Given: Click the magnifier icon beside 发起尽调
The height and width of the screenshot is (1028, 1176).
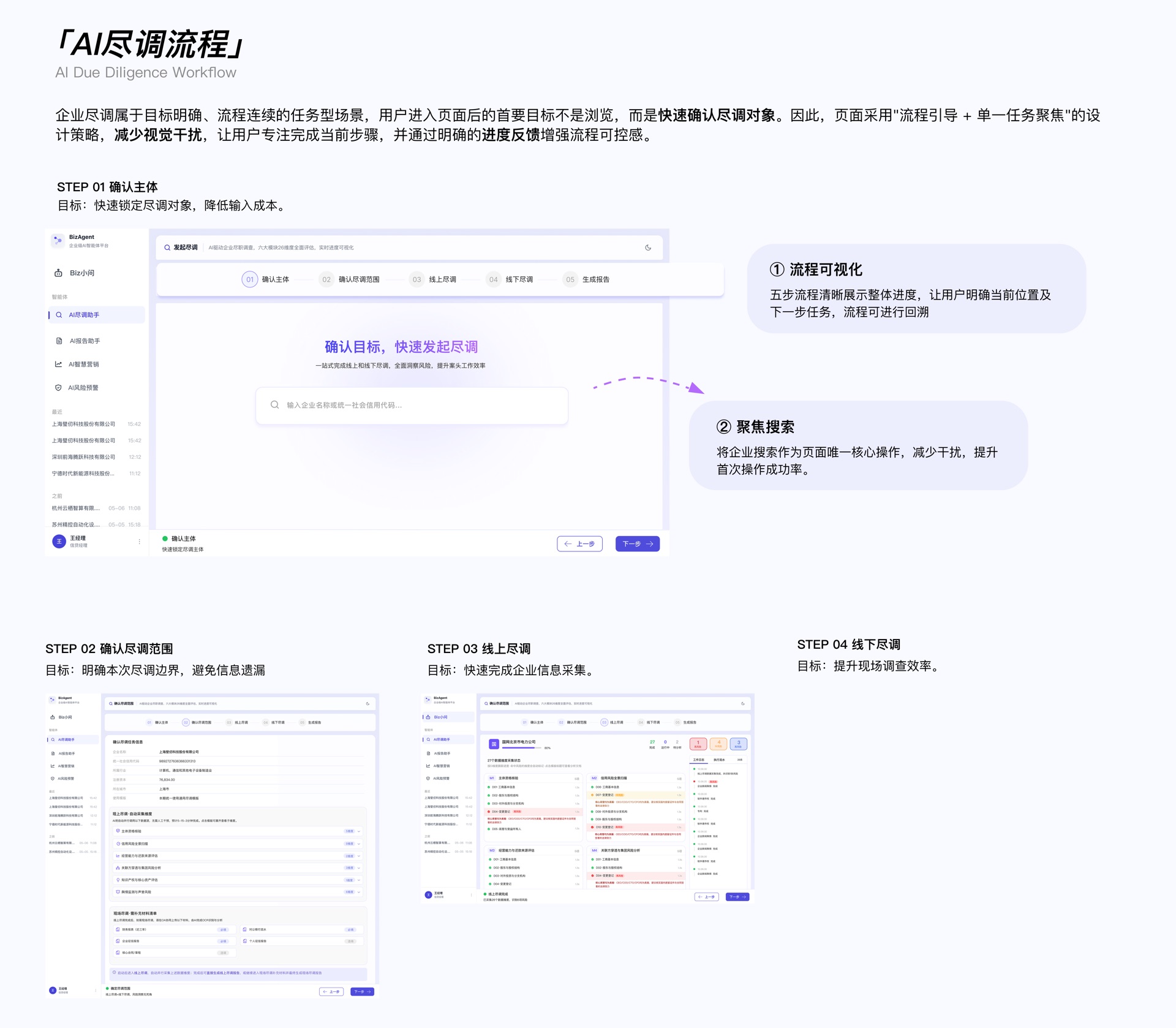Looking at the screenshot, I should click(167, 248).
